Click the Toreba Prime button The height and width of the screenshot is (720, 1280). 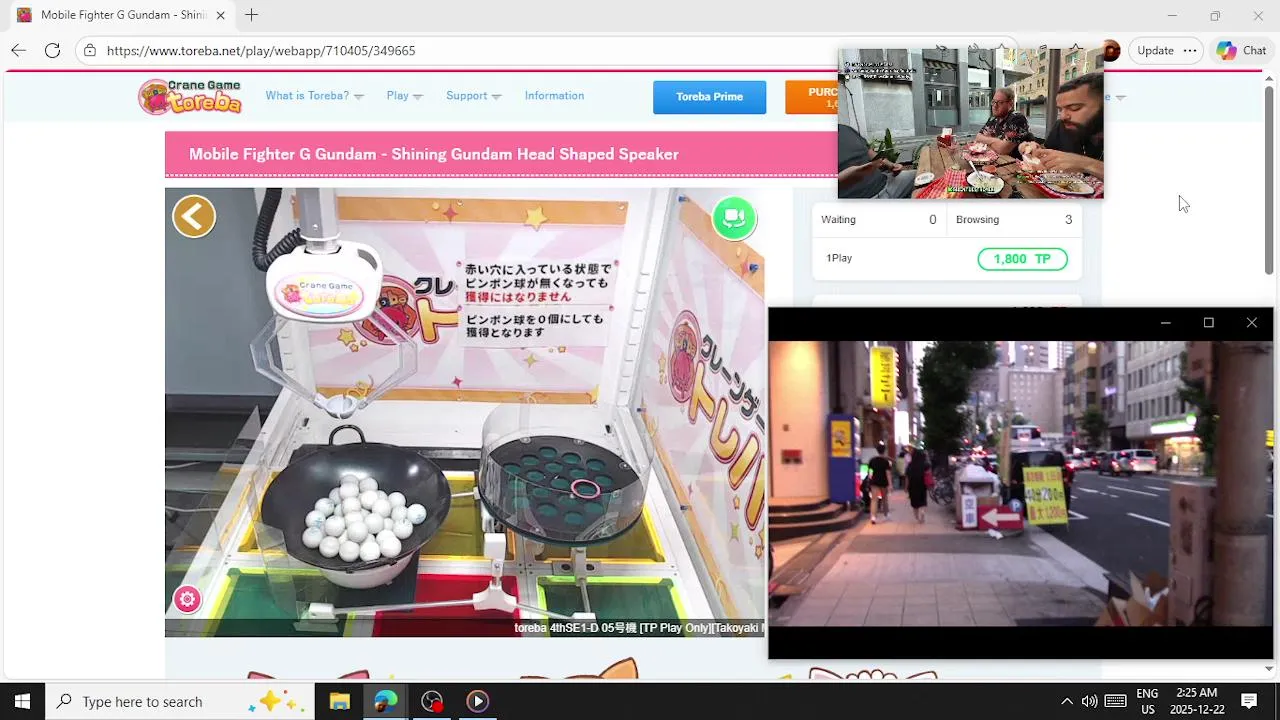pyautogui.click(x=710, y=97)
